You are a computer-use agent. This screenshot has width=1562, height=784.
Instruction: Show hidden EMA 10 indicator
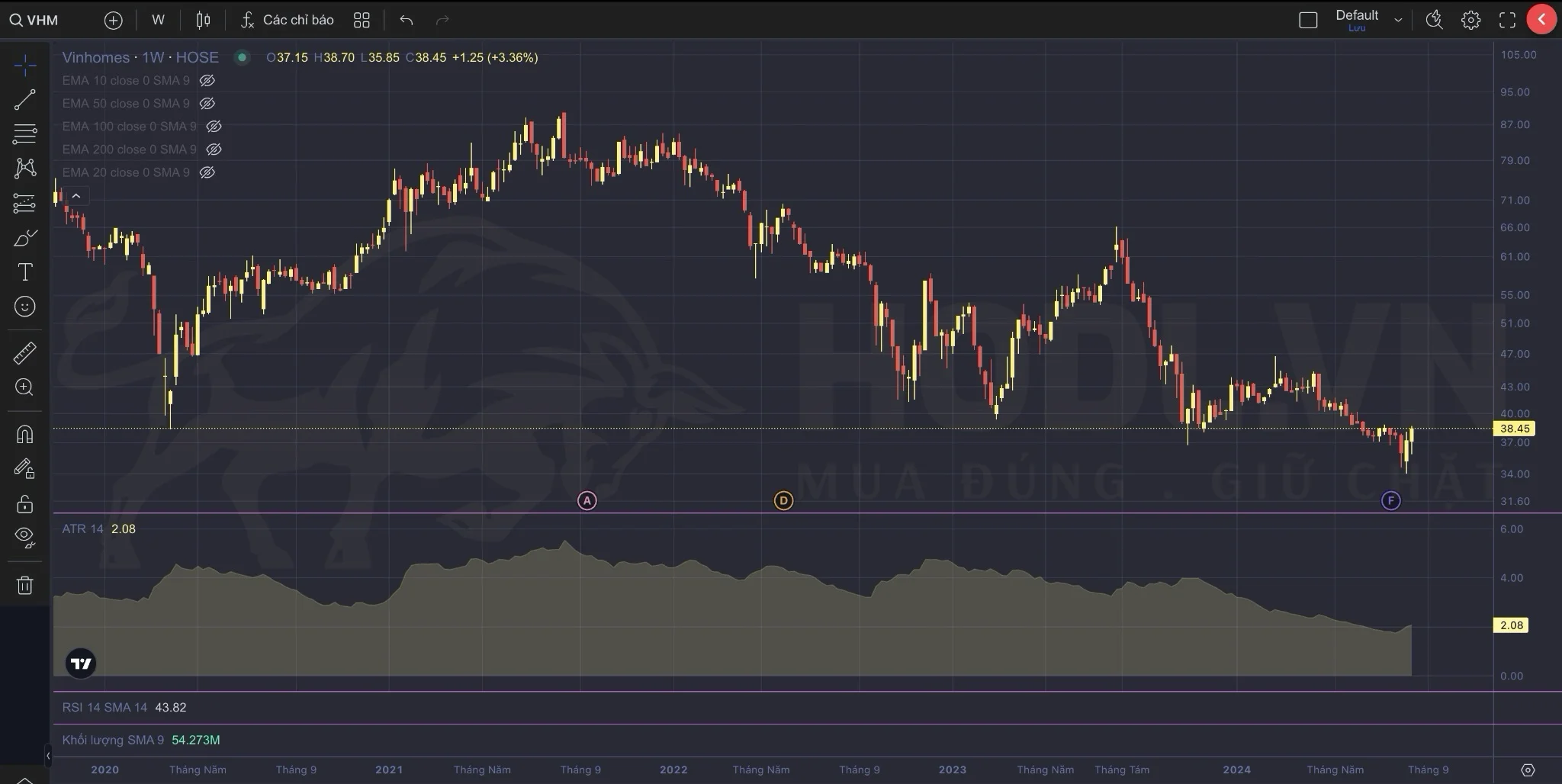click(207, 80)
